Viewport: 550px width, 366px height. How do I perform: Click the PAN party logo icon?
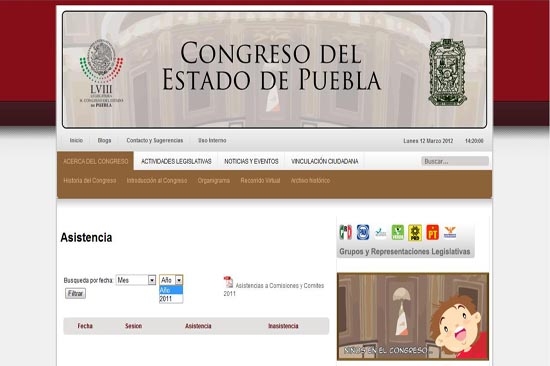363,232
